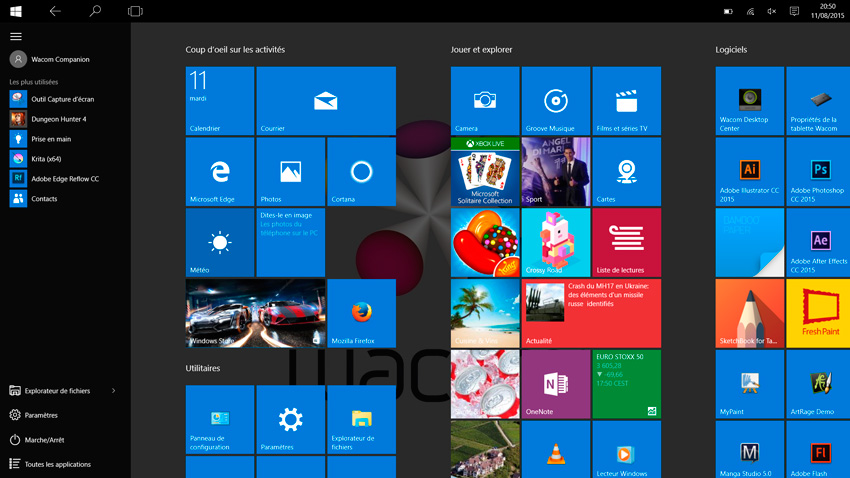Viewport: 850px width, 478px height.
Task: Open Propriétés de la tablette Wacom tile
Action: pos(818,101)
